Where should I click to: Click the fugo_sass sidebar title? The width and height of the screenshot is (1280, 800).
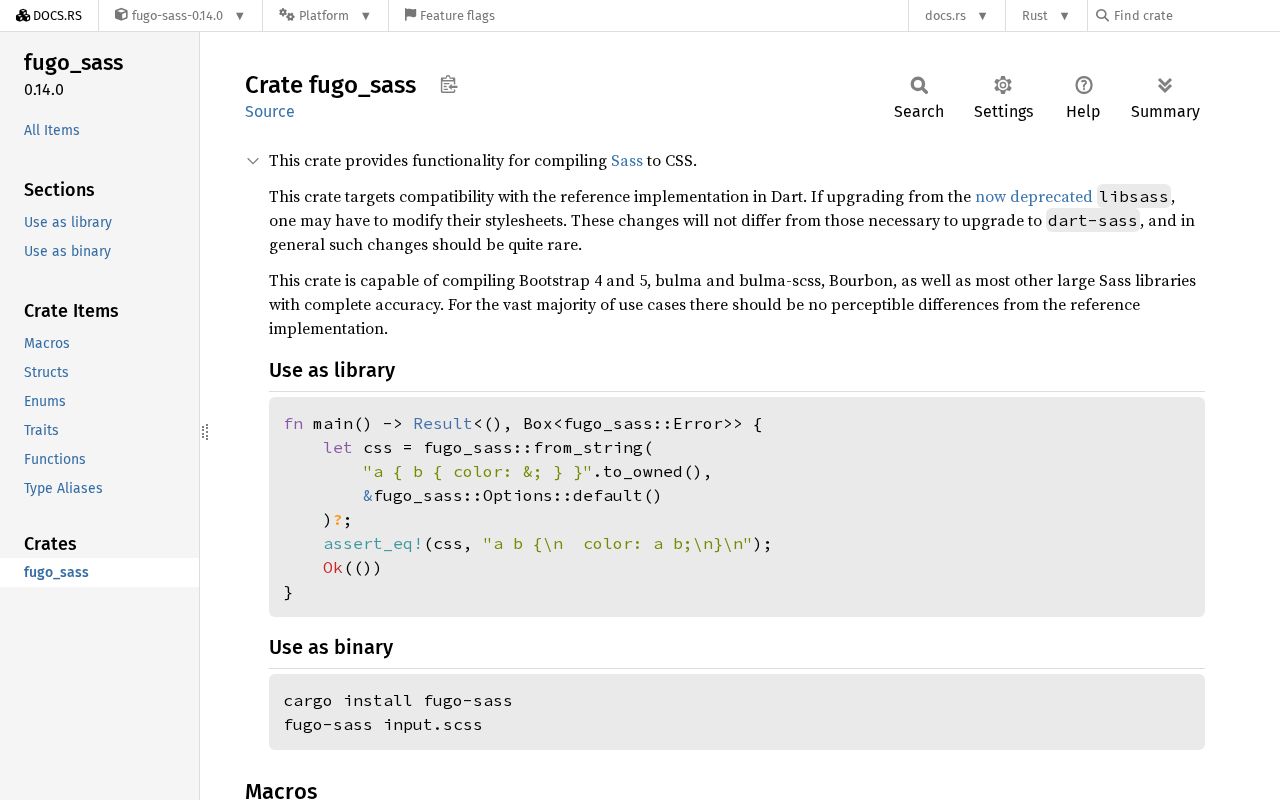pyautogui.click(x=74, y=62)
